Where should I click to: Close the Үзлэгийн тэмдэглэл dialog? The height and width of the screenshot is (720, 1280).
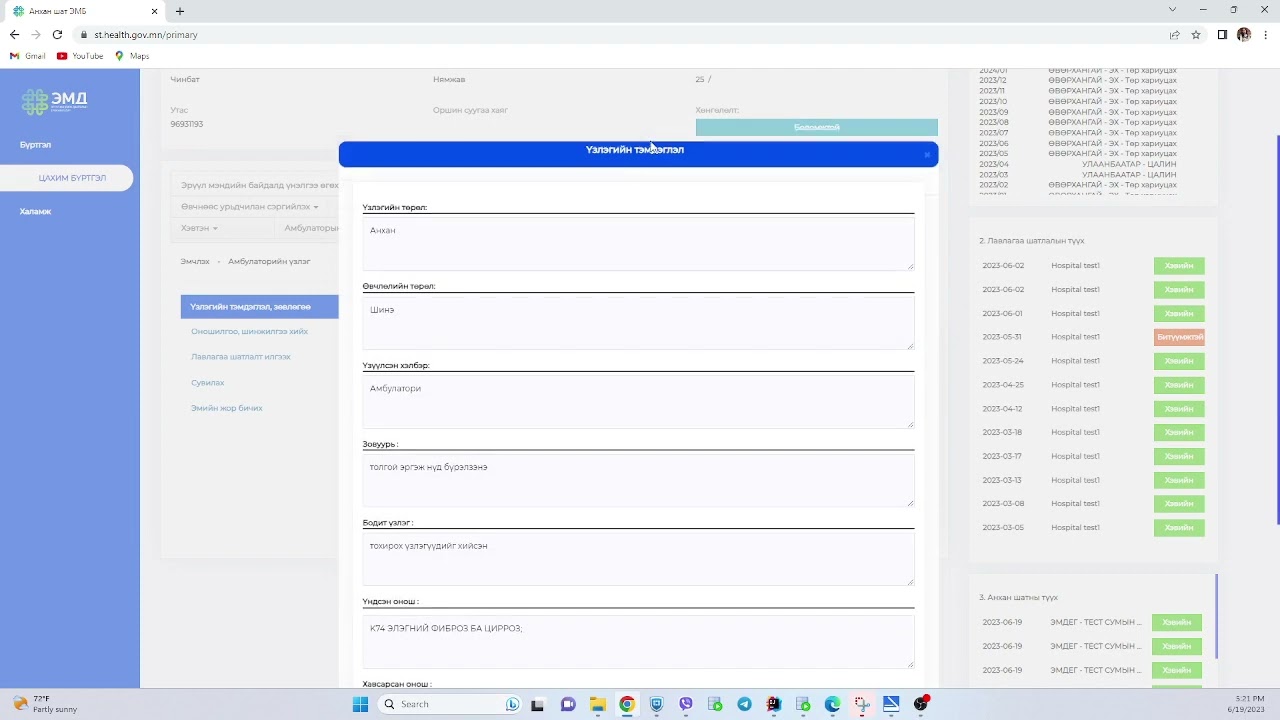coord(927,154)
